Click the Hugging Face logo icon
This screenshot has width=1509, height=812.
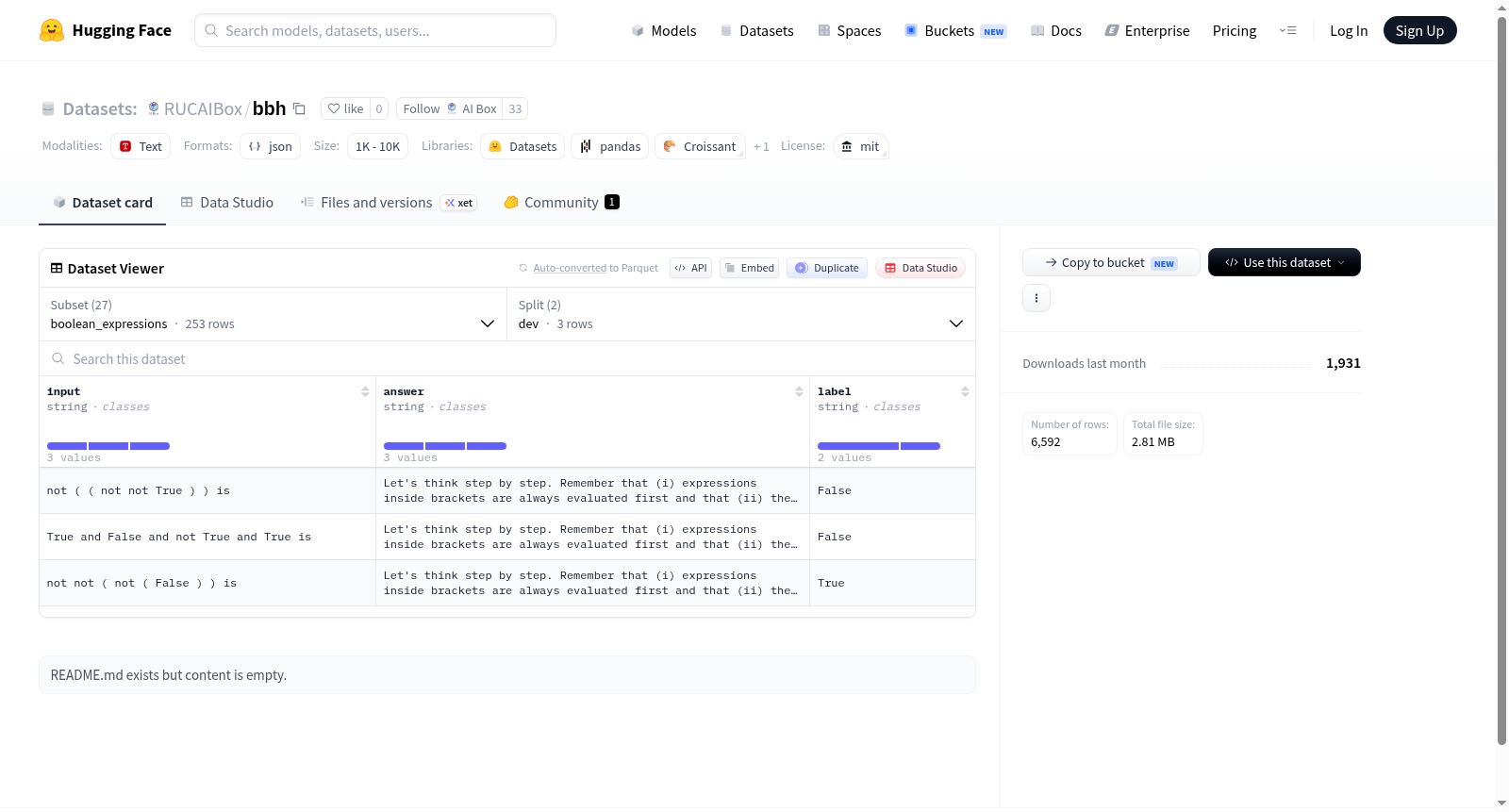pos(52,30)
